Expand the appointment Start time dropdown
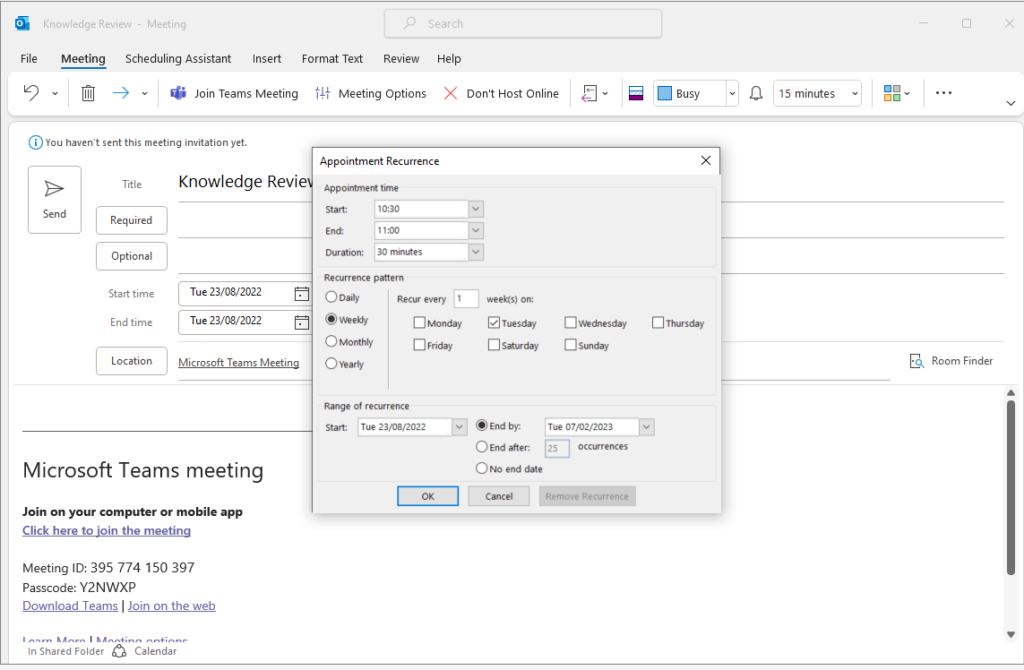This screenshot has width=1024, height=670. pos(476,209)
